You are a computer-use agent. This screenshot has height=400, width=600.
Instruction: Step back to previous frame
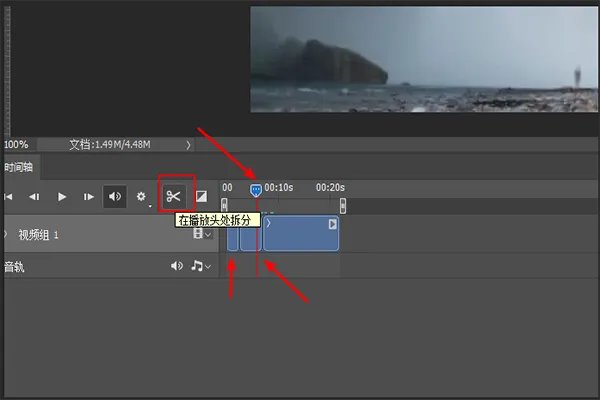[34, 197]
